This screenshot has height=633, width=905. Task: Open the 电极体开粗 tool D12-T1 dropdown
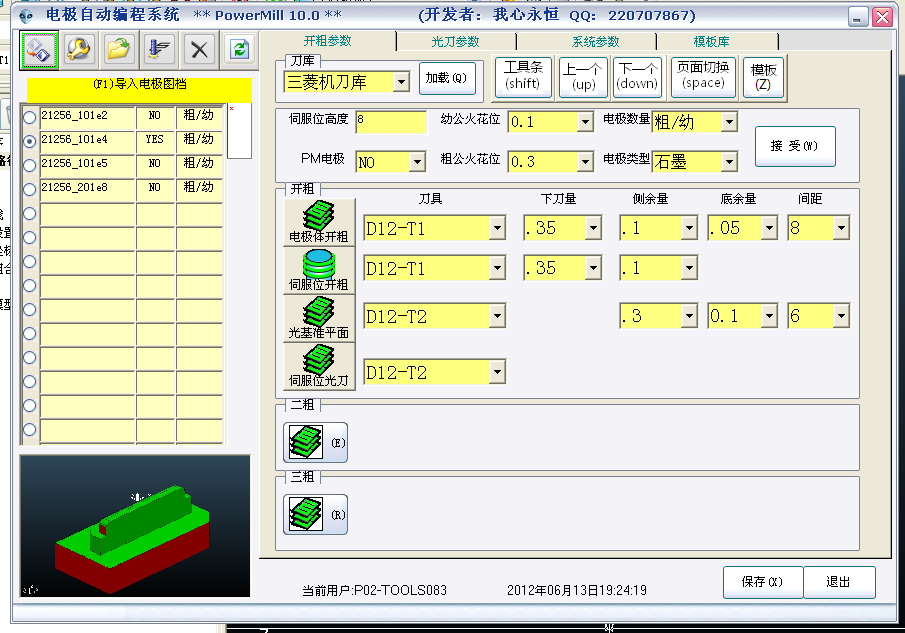point(497,228)
